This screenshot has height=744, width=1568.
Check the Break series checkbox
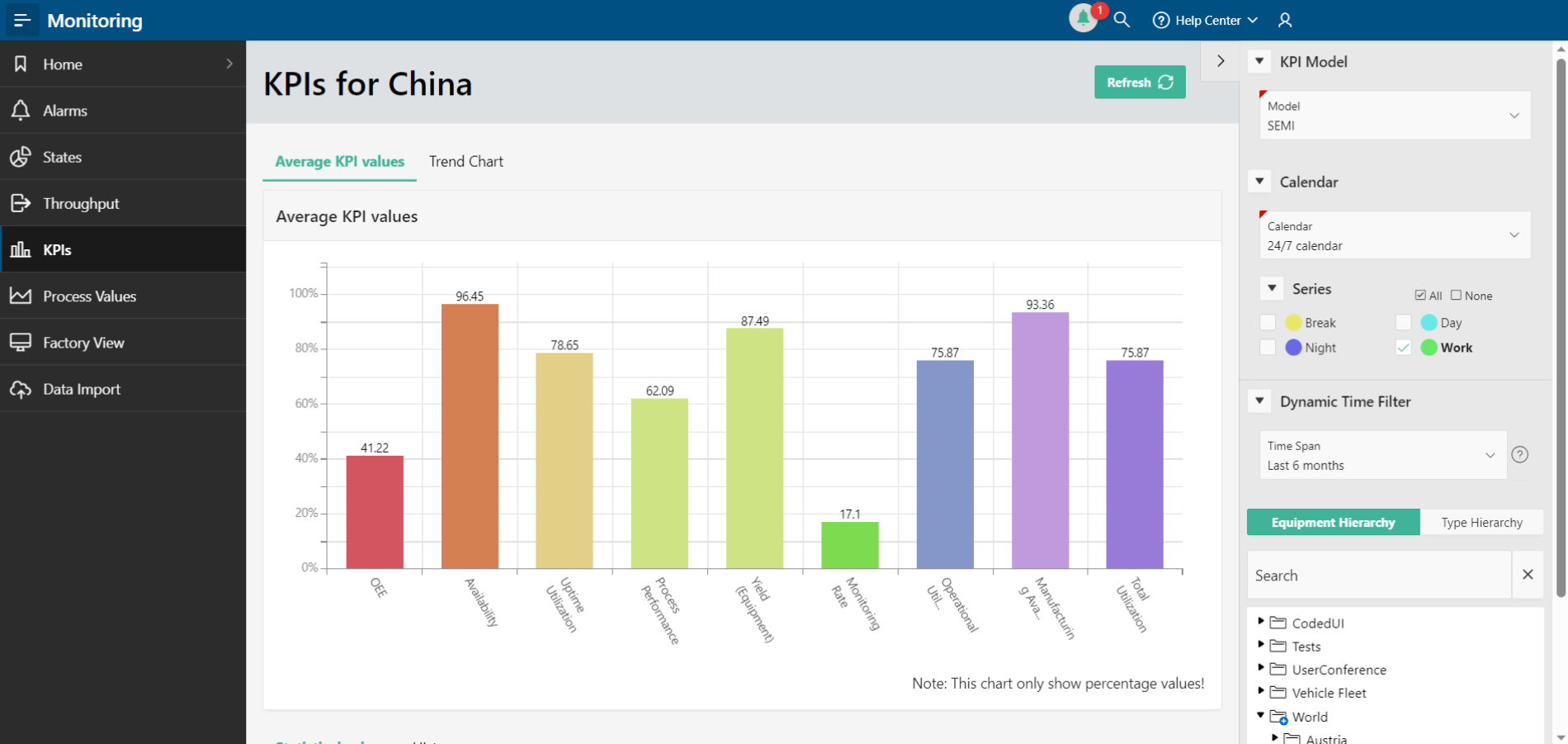1268,322
